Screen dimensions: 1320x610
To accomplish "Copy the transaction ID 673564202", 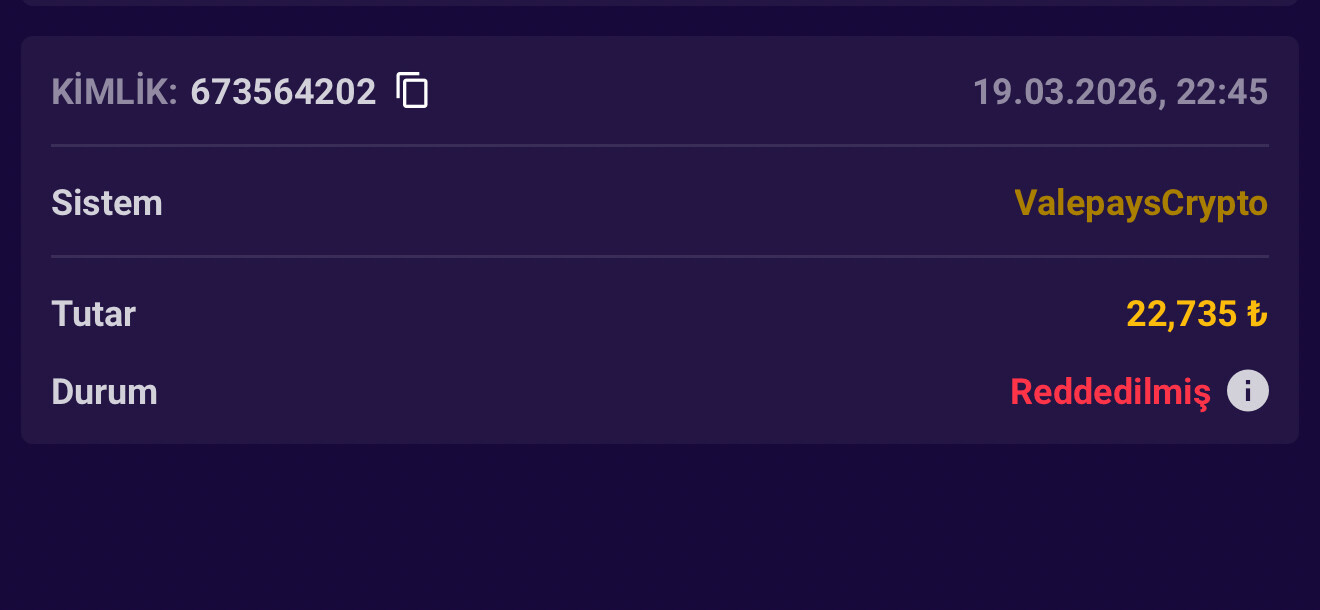I will (x=412, y=91).
